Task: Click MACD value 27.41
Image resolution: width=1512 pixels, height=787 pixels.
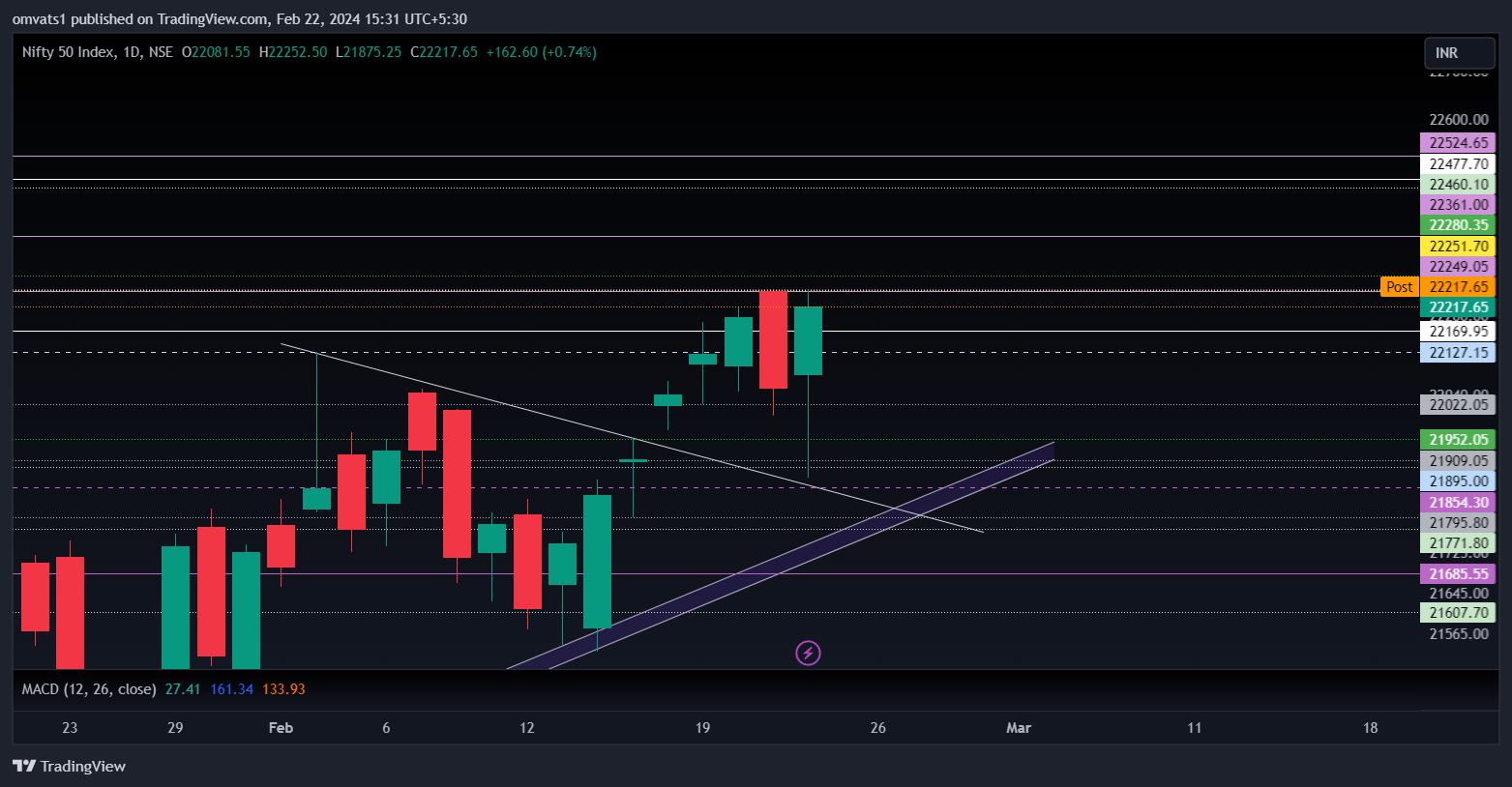Action: 183,689
